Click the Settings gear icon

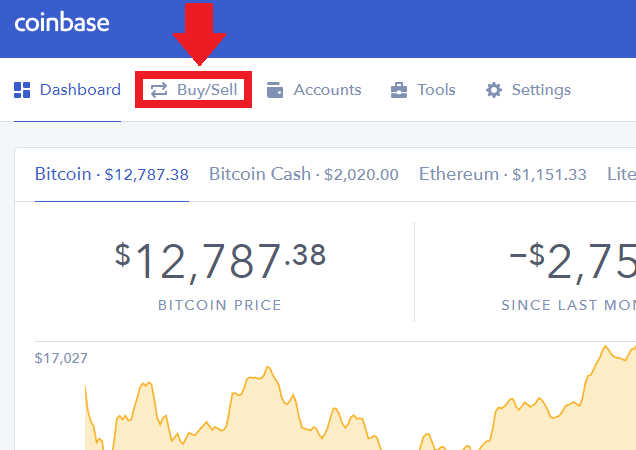click(494, 90)
